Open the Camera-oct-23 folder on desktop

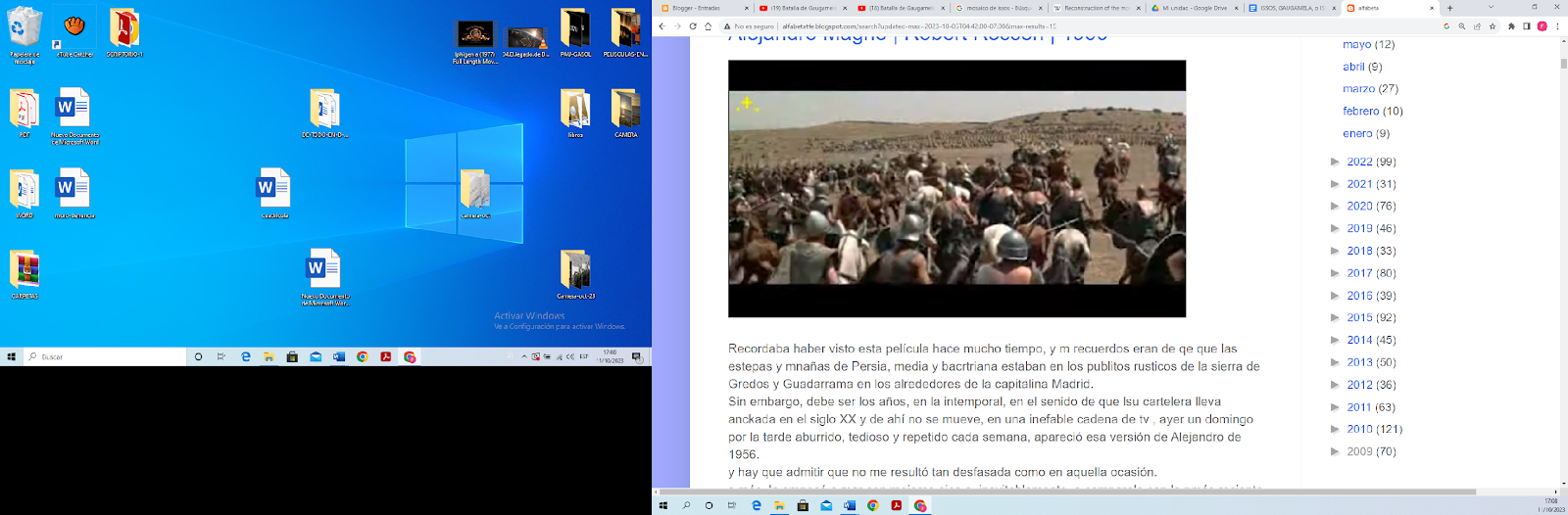pyautogui.click(x=575, y=274)
